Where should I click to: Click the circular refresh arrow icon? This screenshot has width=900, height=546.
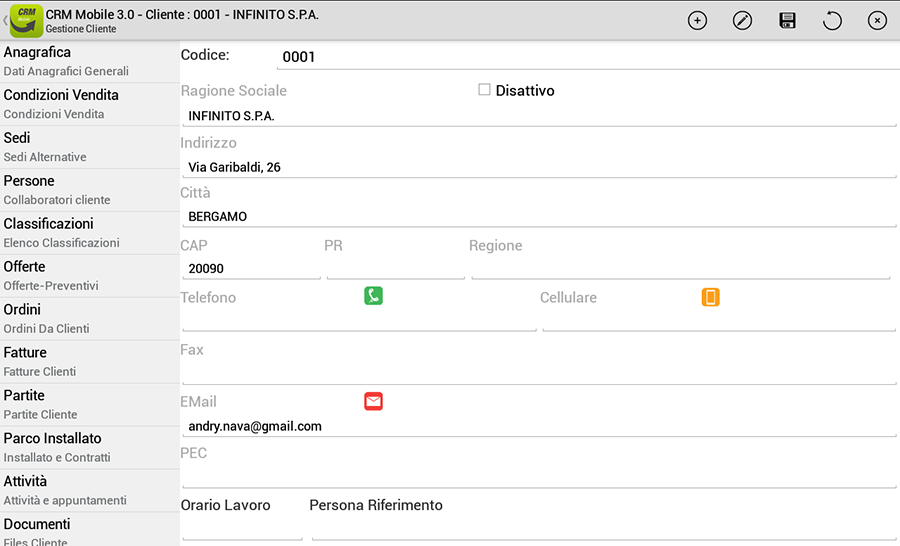[x=832, y=21]
